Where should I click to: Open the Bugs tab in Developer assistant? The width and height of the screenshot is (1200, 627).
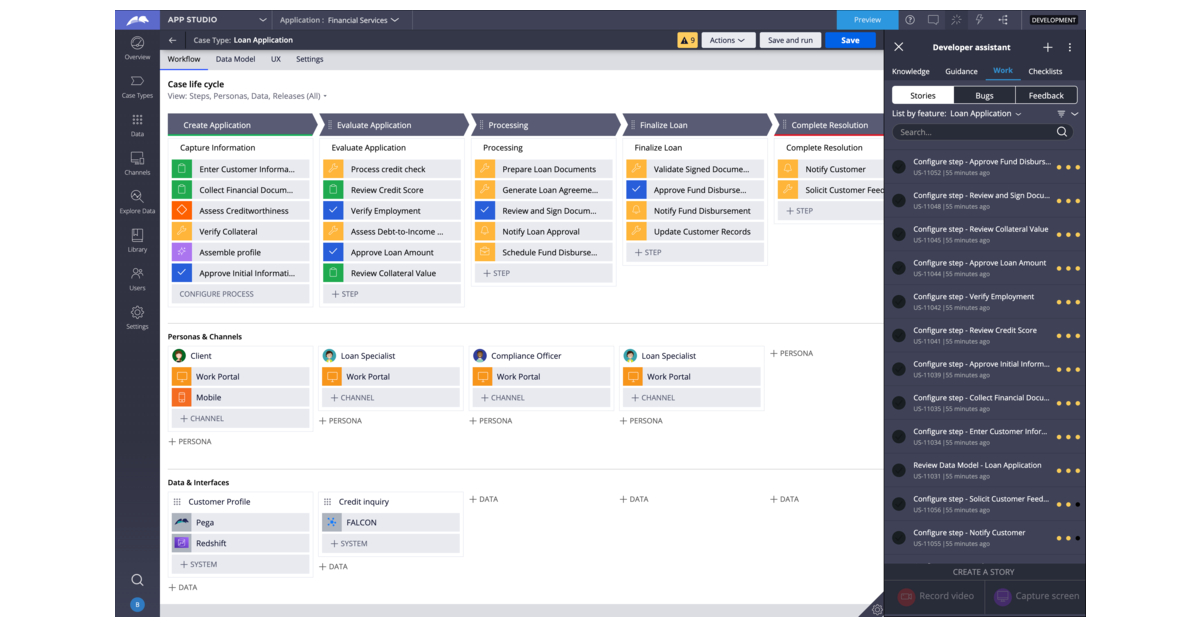point(986,94)
